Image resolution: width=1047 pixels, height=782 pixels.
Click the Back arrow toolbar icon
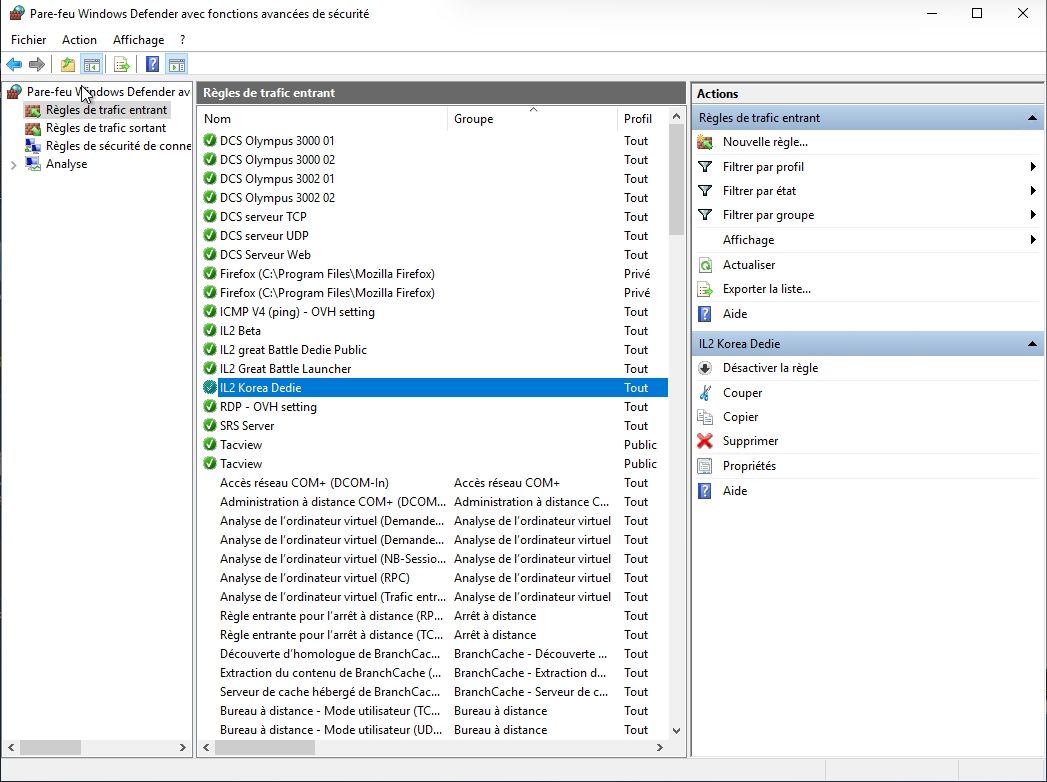pyautogui.click(x=14, y=64)
